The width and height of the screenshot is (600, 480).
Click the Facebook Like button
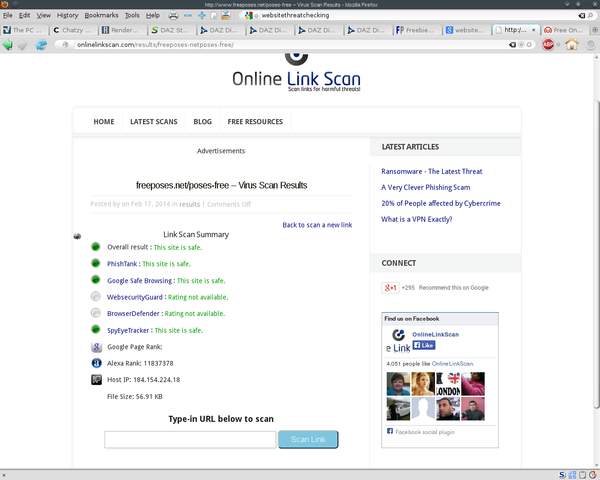[x=424, y=345]
